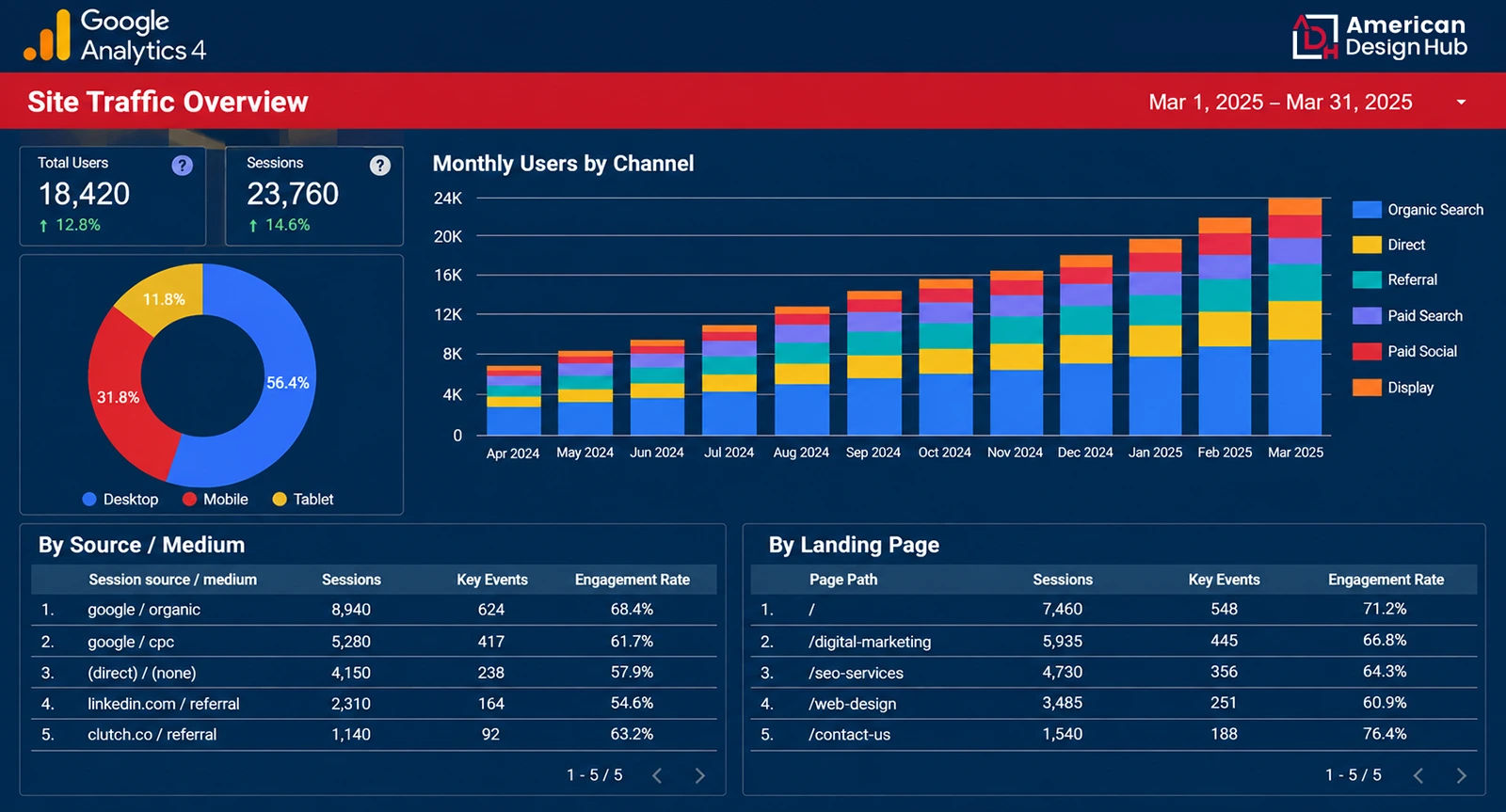Sort Source / Medium table by Key Events header
The image size is (1506, 812).
(491, 580)
